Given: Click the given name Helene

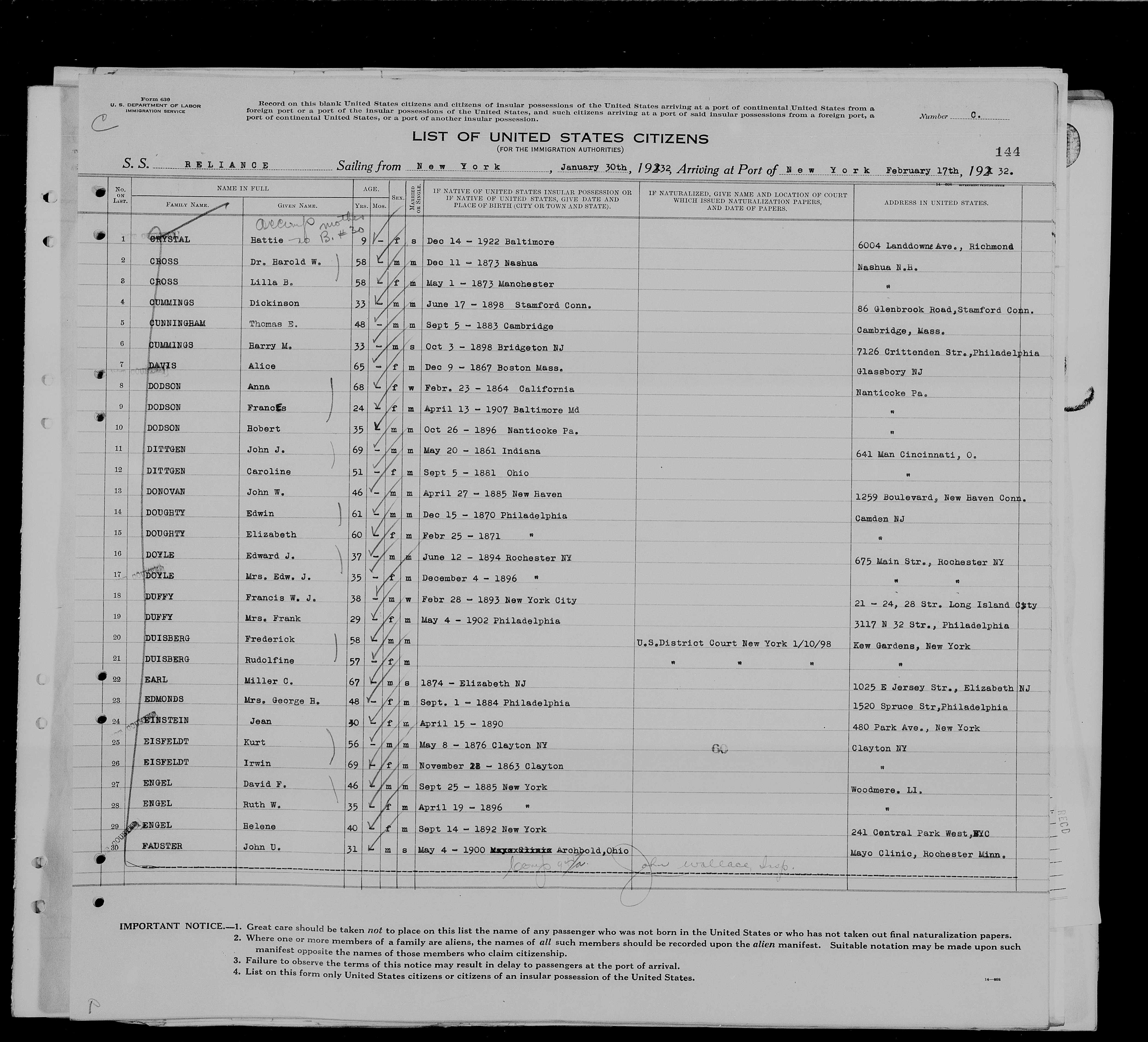Looking at the screenshot, I should click(x=259, y=826).
